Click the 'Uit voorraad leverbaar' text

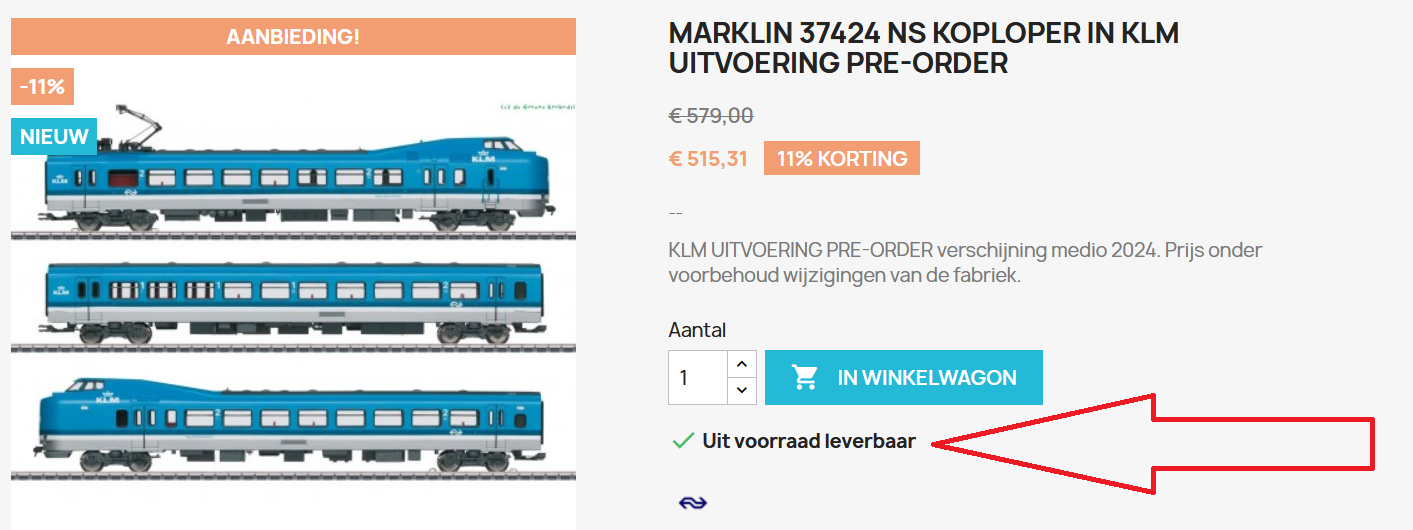pos(809,440)
